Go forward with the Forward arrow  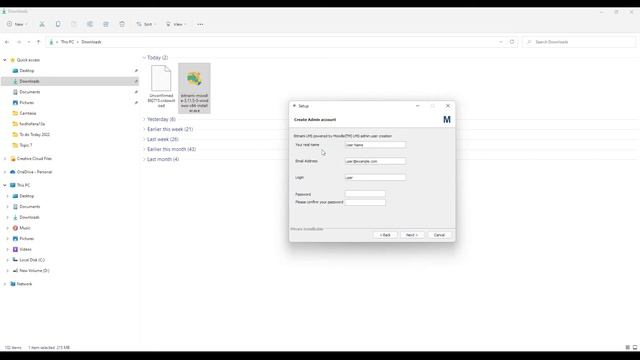click(x=19, y=42)
